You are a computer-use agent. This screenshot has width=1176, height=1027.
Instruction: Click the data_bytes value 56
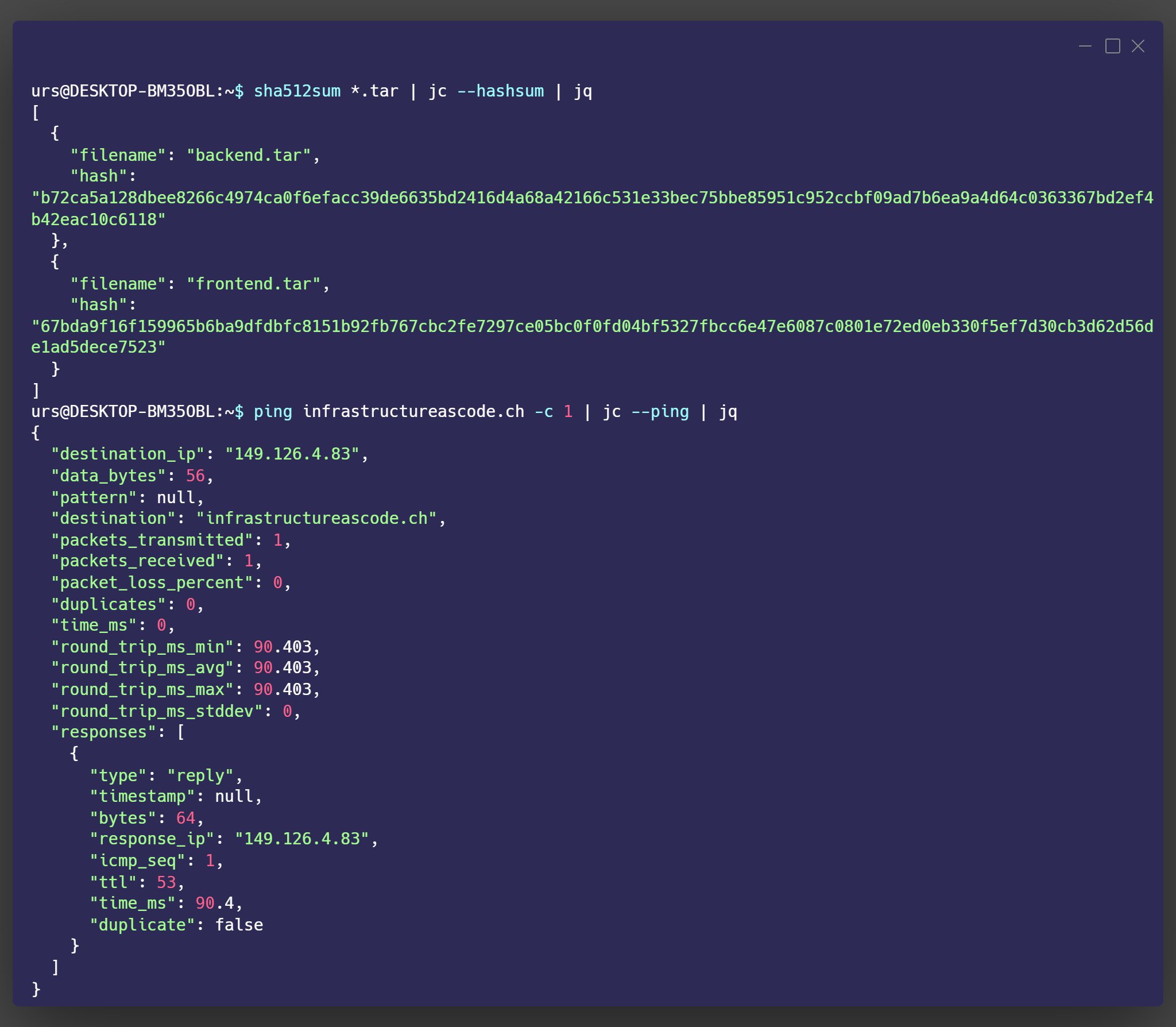(195, 475)
